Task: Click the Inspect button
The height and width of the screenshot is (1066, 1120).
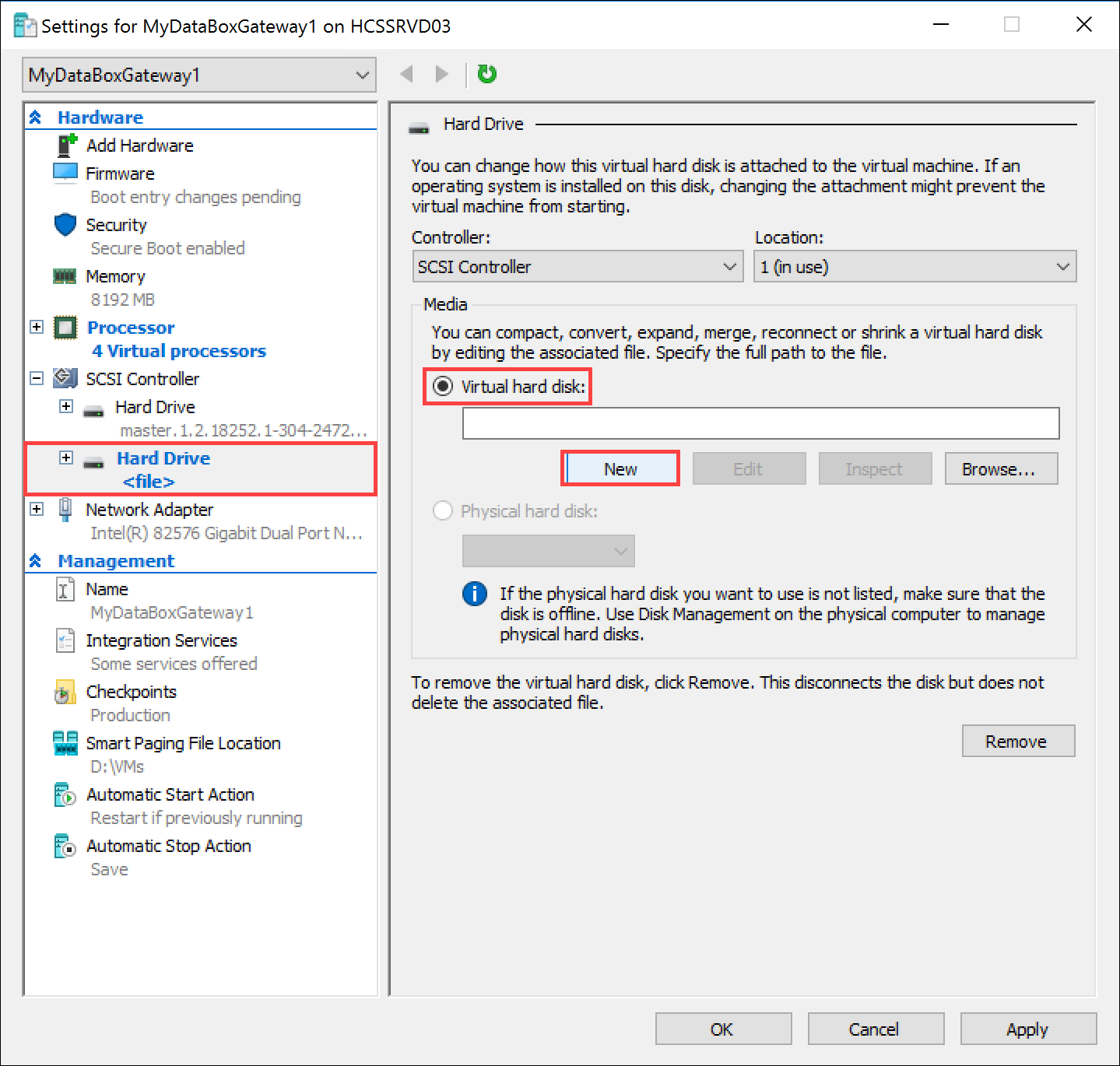Action: (x=875, y=469)
